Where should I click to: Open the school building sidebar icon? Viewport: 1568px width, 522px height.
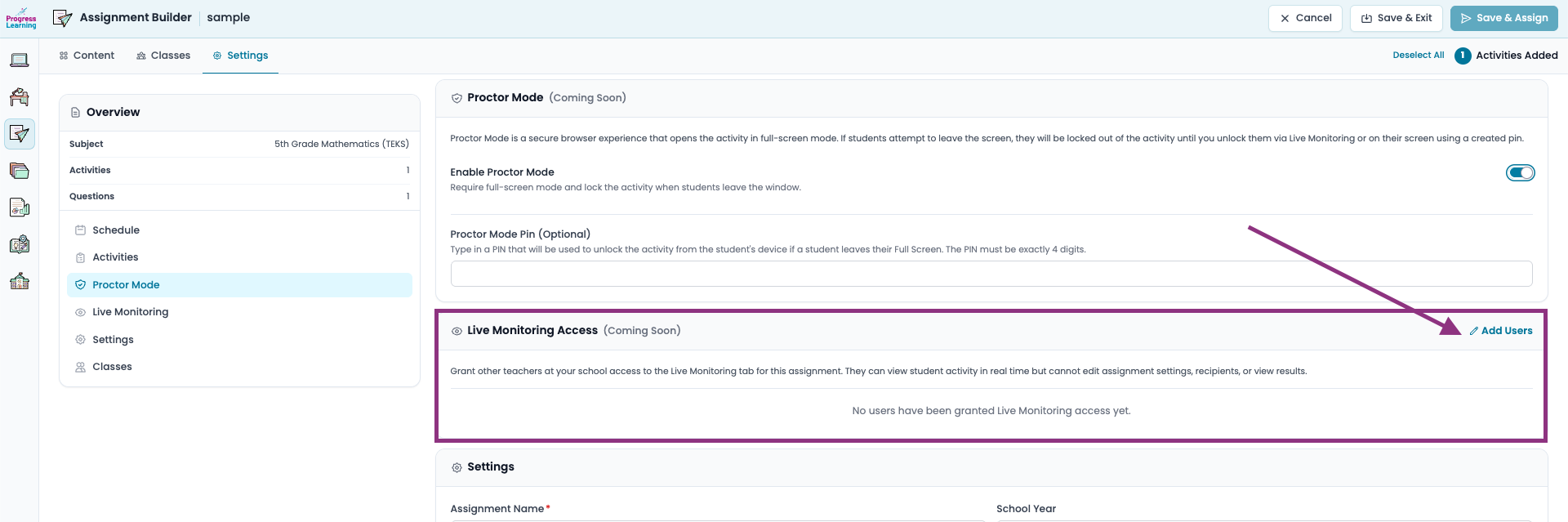coord(20,282)
